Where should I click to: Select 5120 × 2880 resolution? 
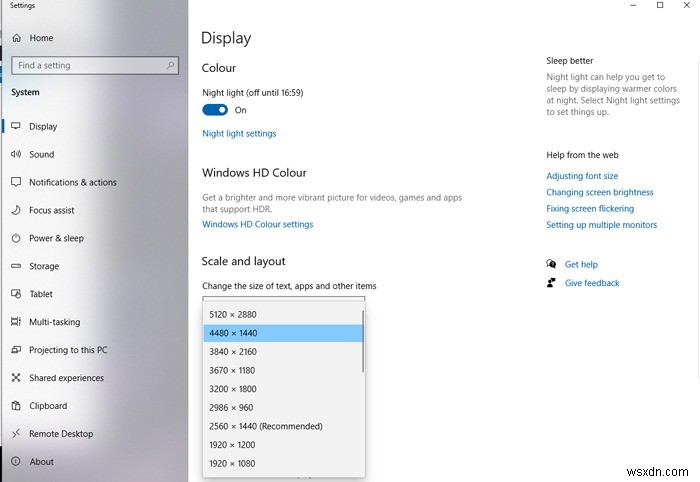click(x=283, y=315)
